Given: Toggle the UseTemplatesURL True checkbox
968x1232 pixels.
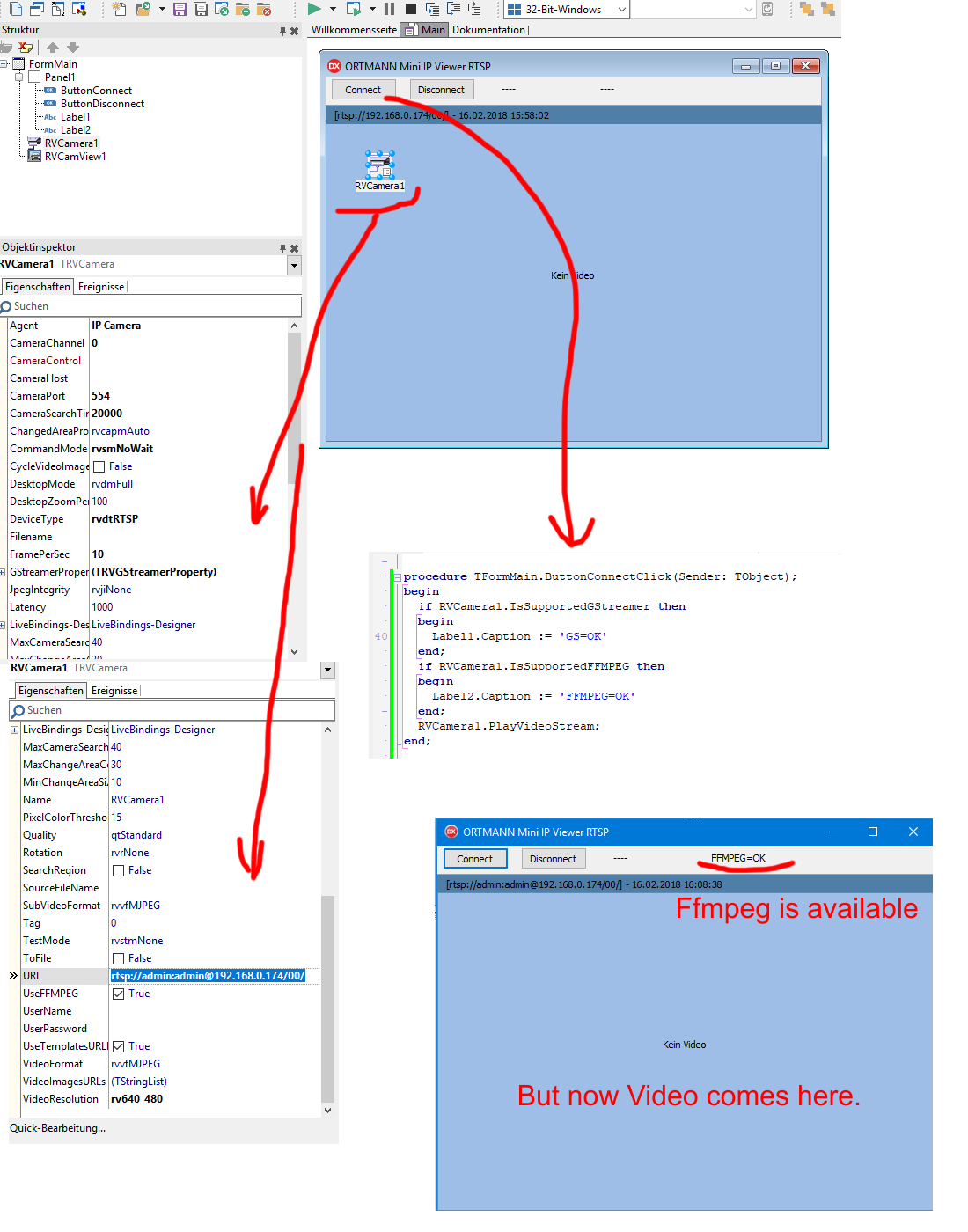Looking at the screenshot, I should (x=118, y=1047).
